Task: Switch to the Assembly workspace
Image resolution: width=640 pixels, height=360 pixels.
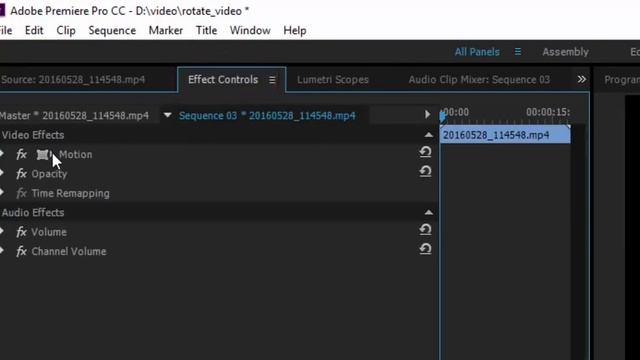Action: pyautogui.click(x=565, y=52)
